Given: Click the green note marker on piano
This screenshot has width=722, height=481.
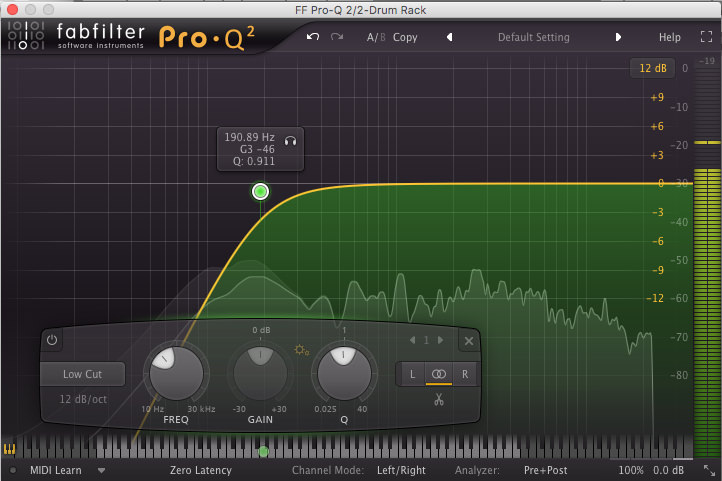Looking at the screenshot, I should pyautogui.click(x=263, y=452).
